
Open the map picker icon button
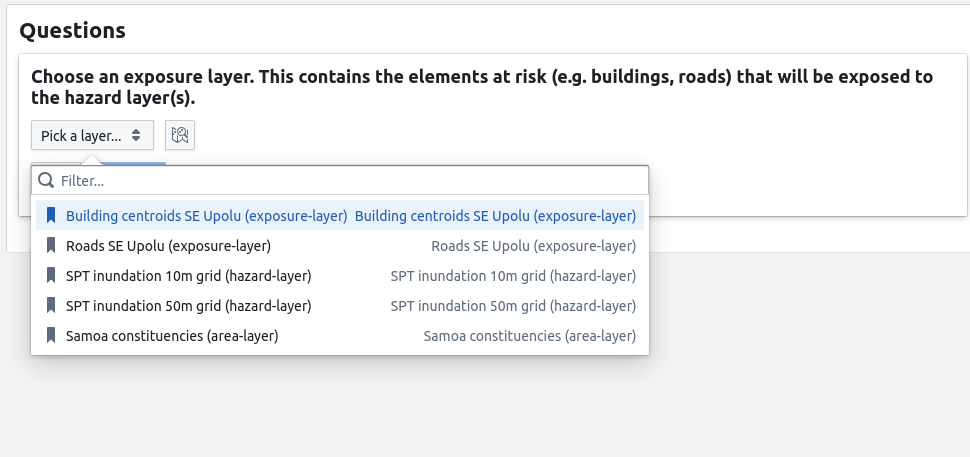pos(180,135)
